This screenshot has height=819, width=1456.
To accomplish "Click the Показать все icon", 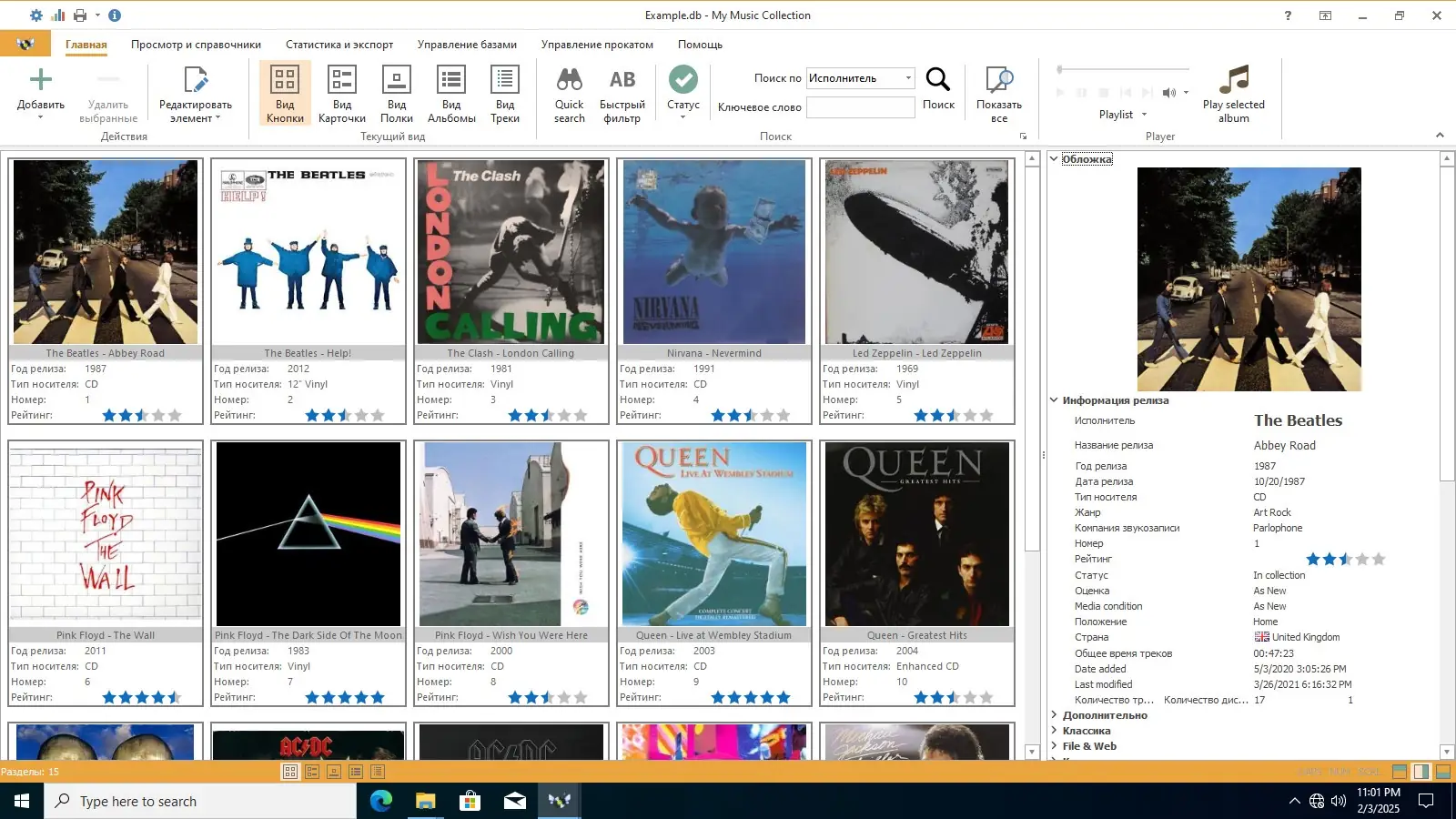I will click(x=998, y=80).
